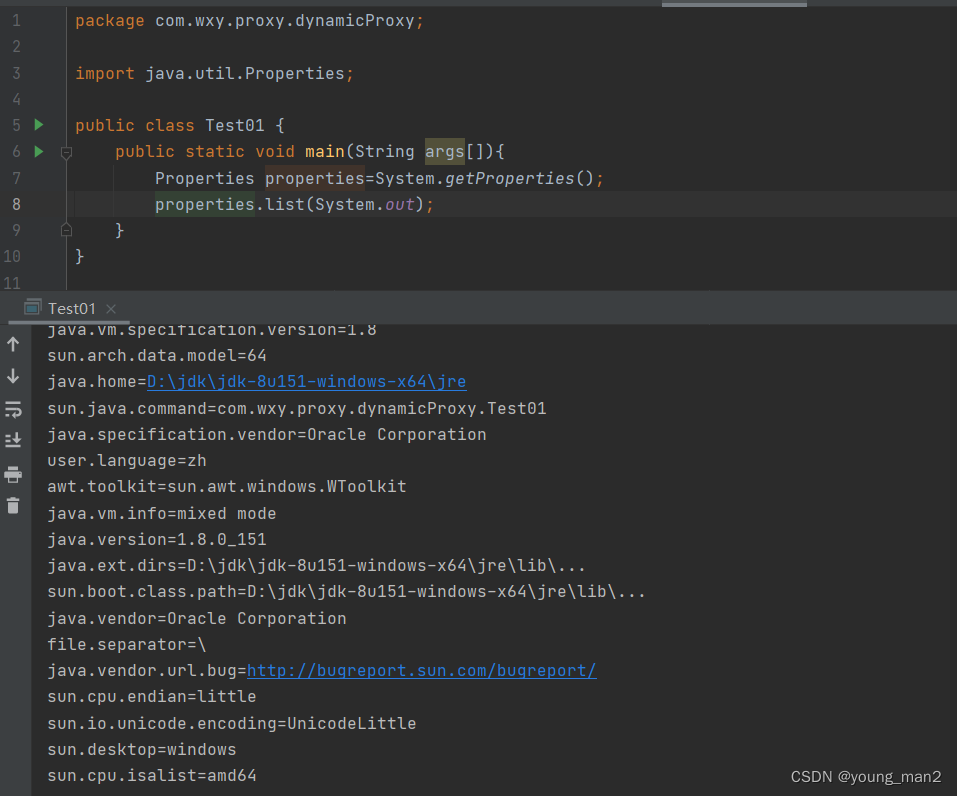Toggle scroll to end of console output

pyautogui.click(x=13, y=440)
